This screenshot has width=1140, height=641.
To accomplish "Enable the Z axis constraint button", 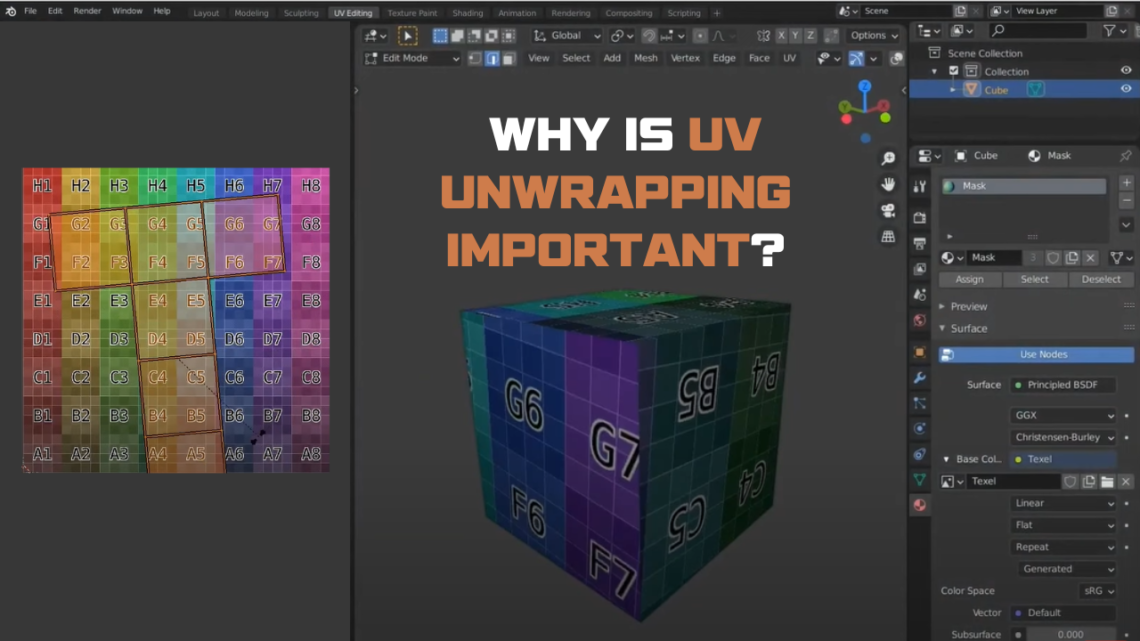I will coord(809,33).
